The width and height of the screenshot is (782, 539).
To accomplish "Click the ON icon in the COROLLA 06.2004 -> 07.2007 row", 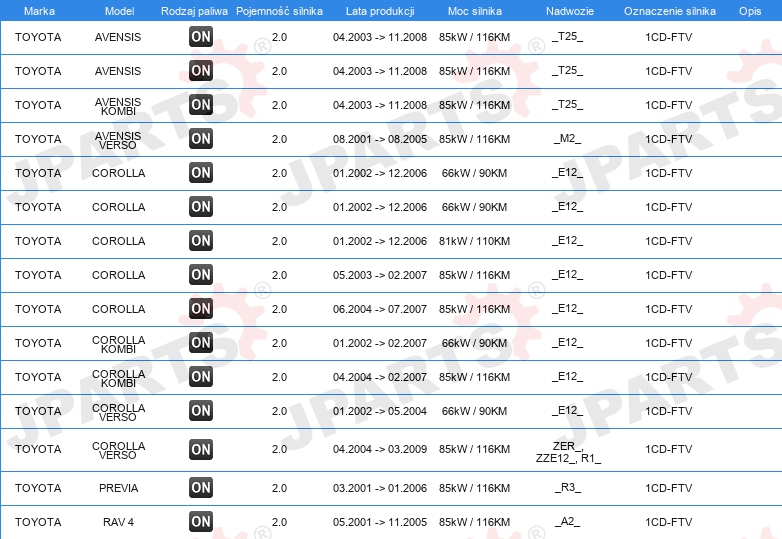I will pos(201,309).
